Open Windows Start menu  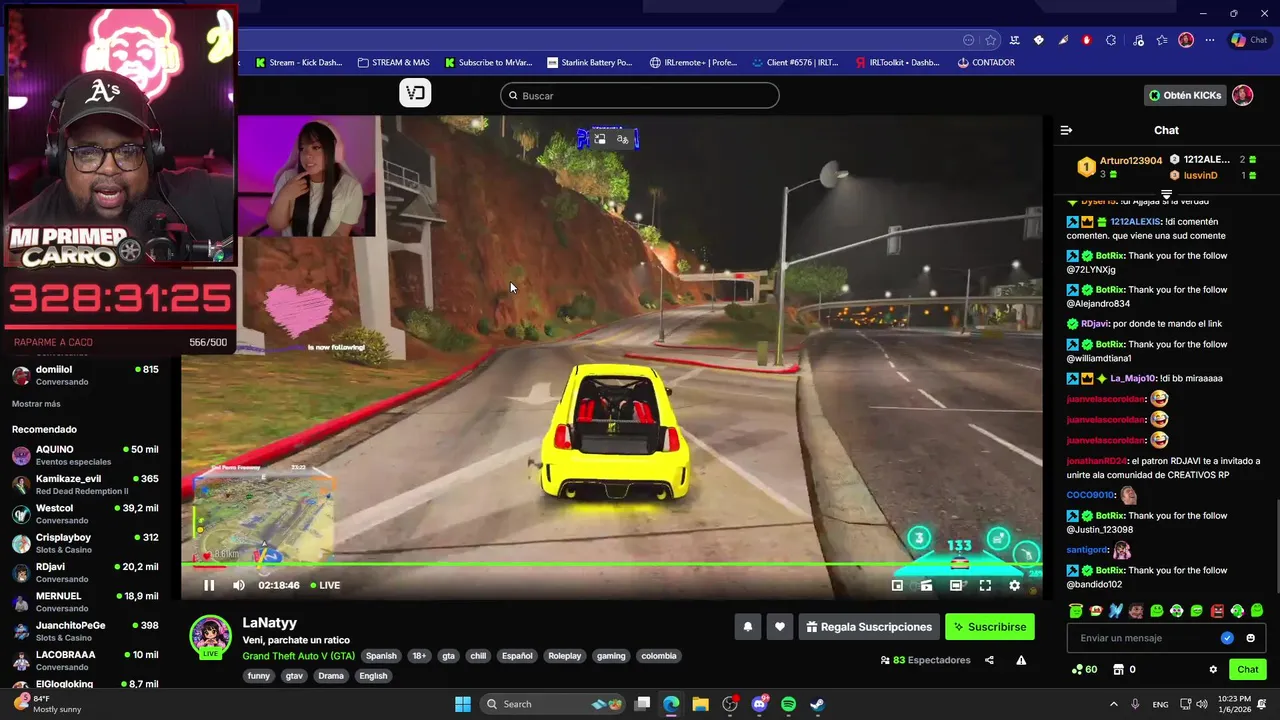pos(463,704)
